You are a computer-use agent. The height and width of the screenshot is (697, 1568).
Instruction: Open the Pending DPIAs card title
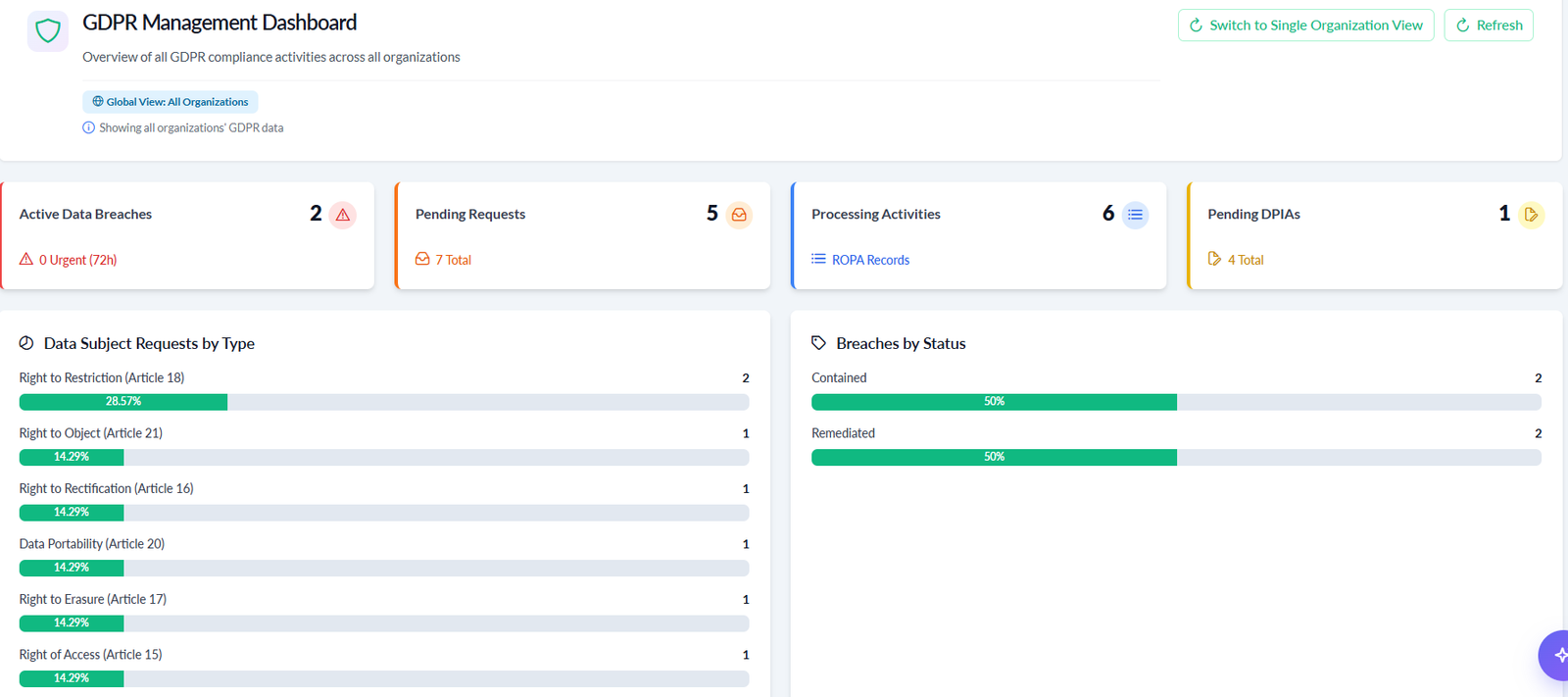[x=1253, y=214]
